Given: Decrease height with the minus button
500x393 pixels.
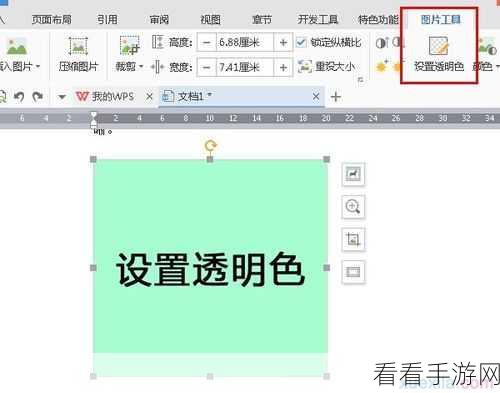Looking at the screenshot, I should pos(207,42).
